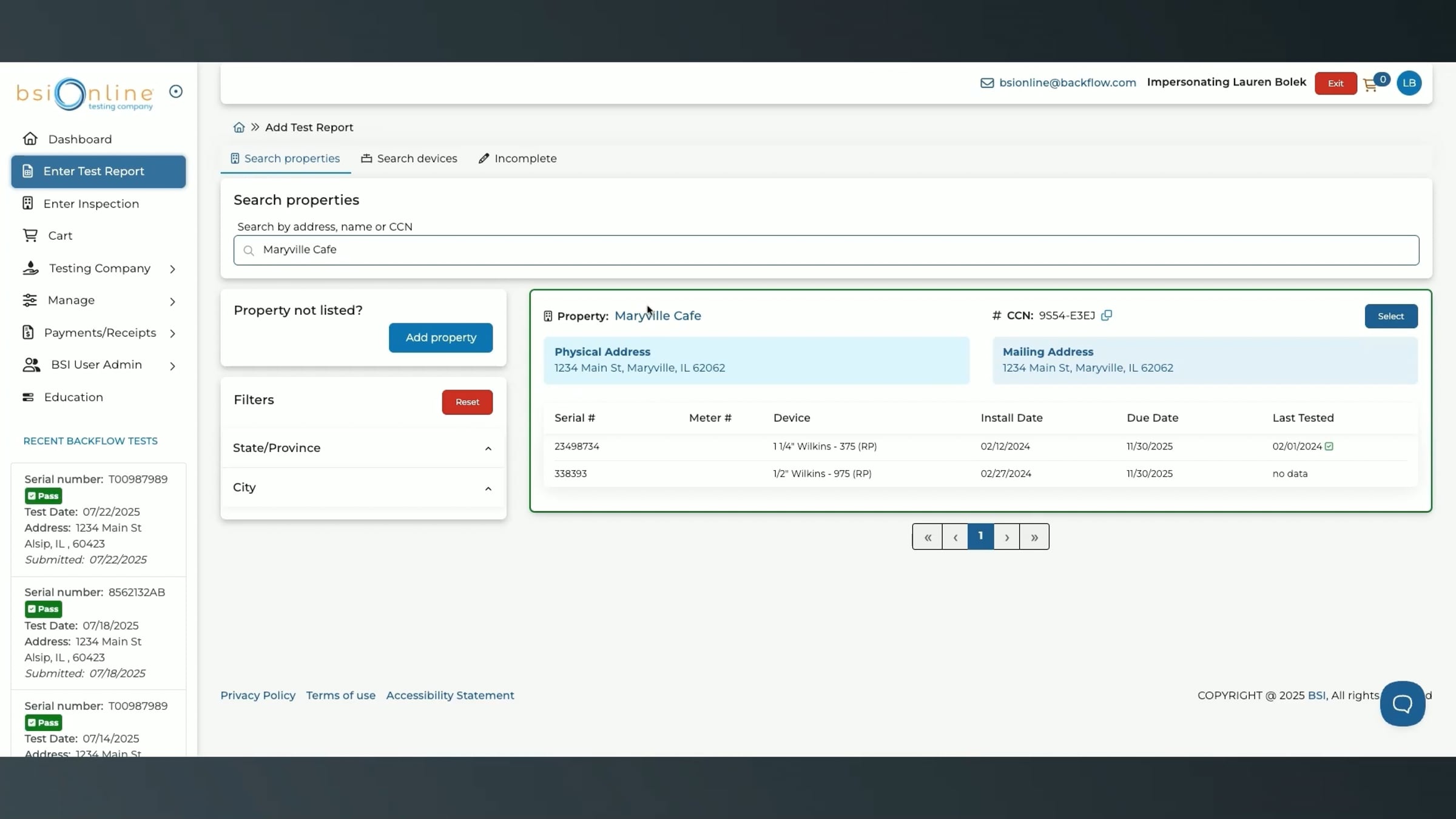Open the chat support bubble
1456x819 pixels.
tap(1402, 704)
